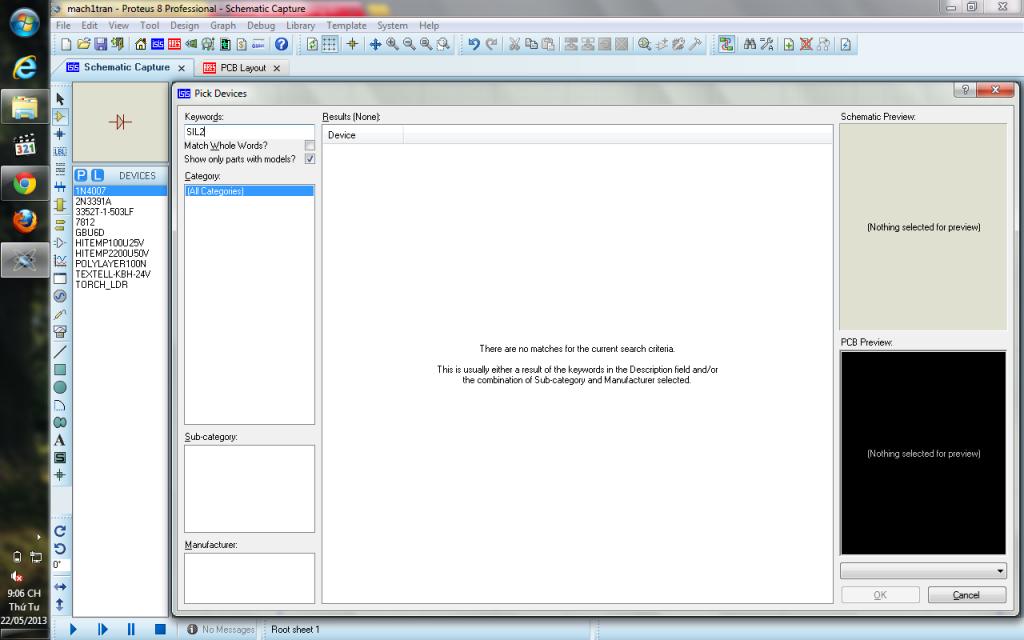Select the 2D text 'A' tool

coord(60,440)
